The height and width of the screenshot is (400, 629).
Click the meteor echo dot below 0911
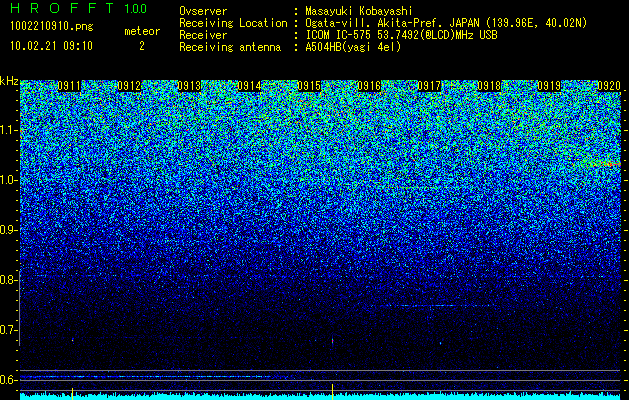click(x=73, y=340)
